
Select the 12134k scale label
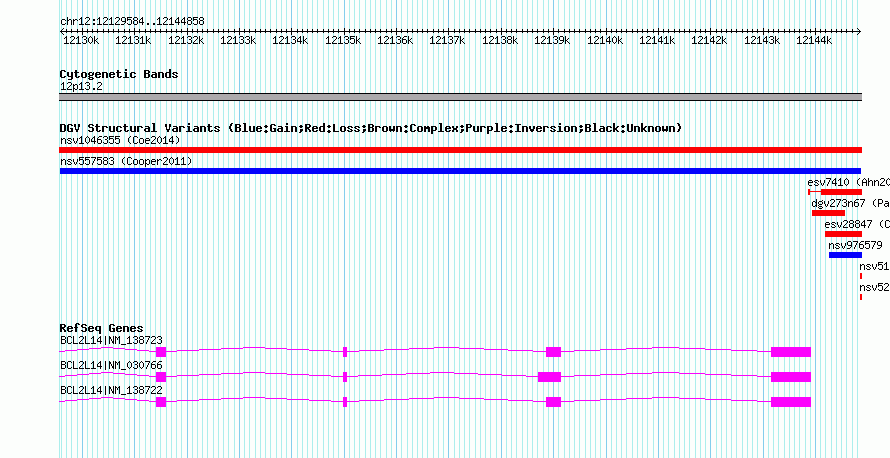[x=290, y=40]
